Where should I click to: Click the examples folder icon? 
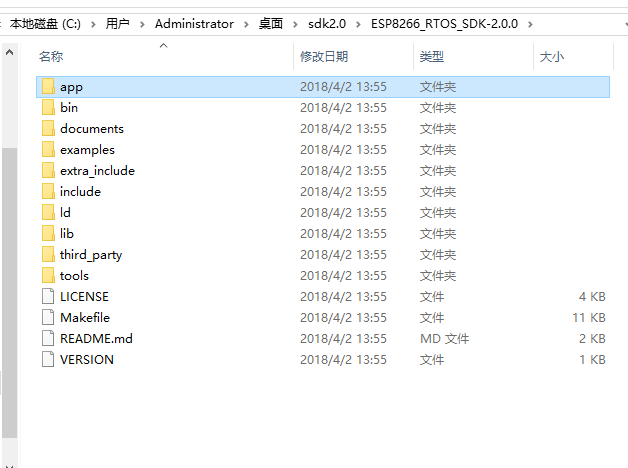click(48, 149)
